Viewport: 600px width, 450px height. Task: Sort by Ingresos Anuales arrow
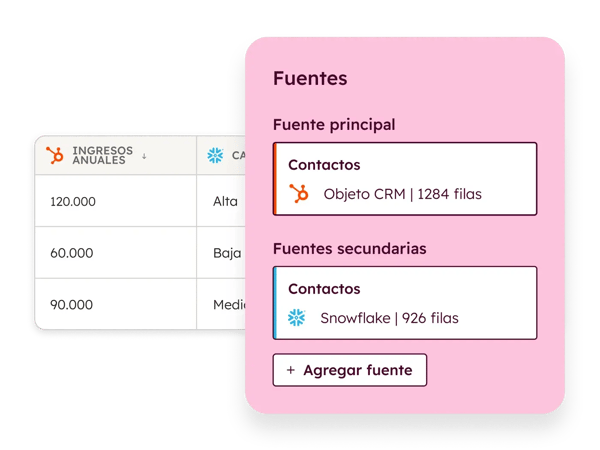[144, 156]
